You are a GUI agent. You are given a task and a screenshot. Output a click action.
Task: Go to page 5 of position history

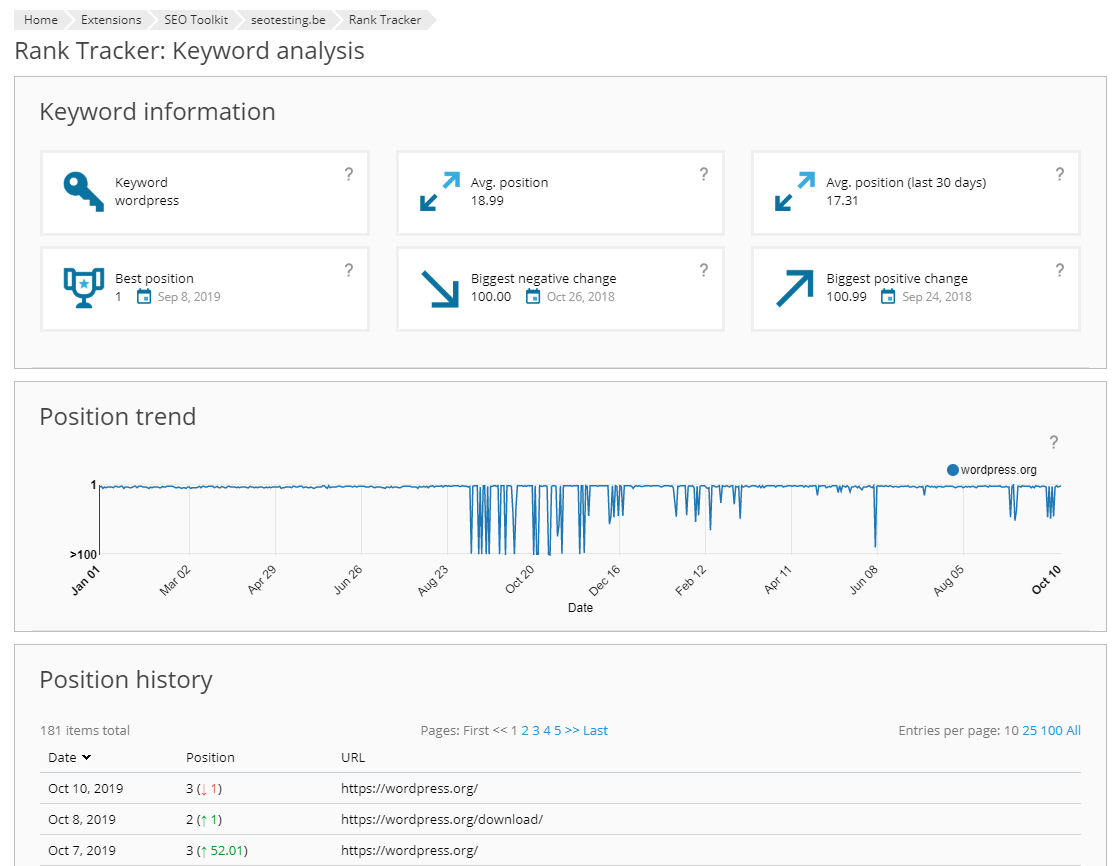558,731
